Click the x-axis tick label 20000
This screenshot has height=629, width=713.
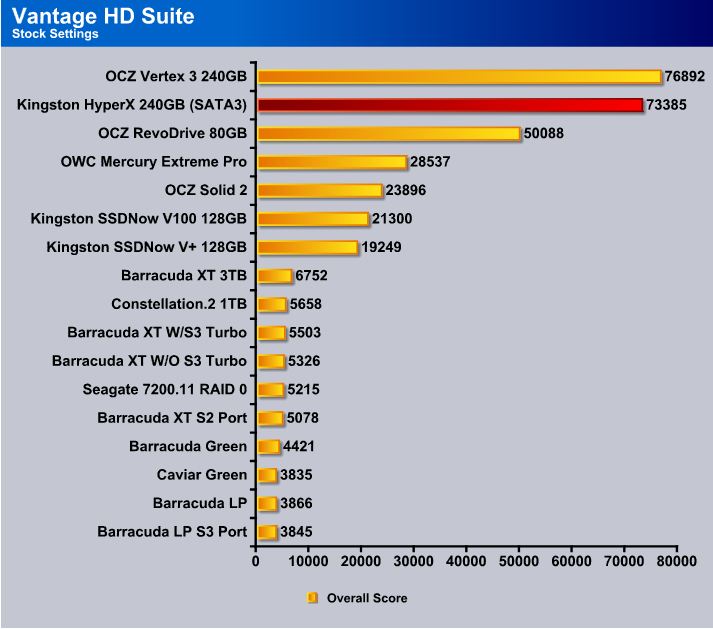(x=361, y=561)
